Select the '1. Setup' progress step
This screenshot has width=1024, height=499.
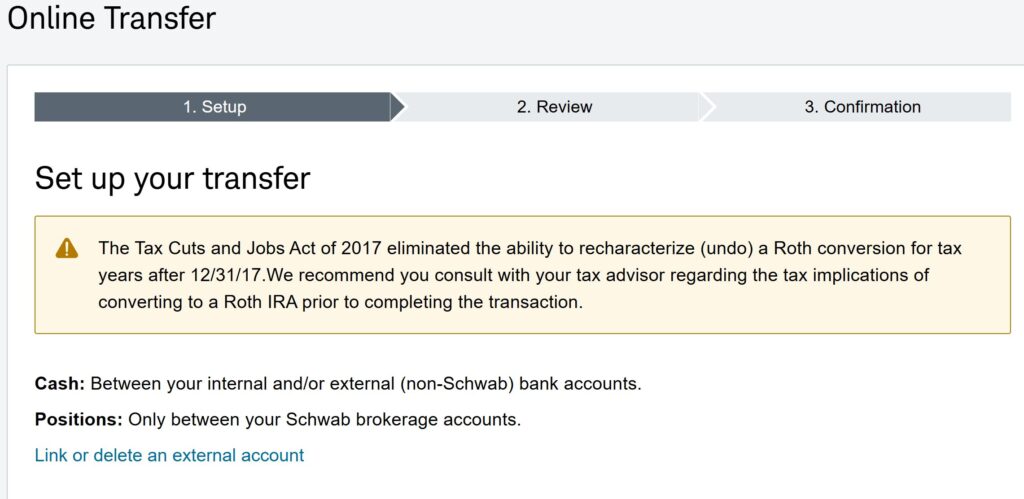213,107
